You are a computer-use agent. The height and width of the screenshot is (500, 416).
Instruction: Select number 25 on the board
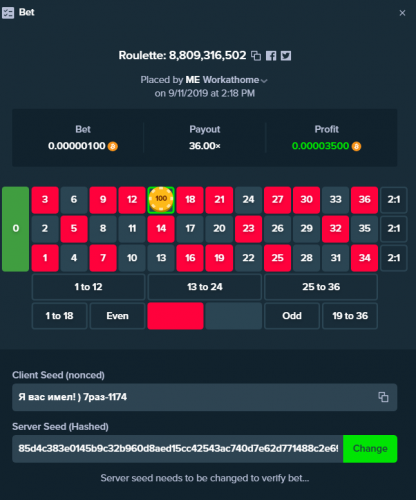pos(277,258)
